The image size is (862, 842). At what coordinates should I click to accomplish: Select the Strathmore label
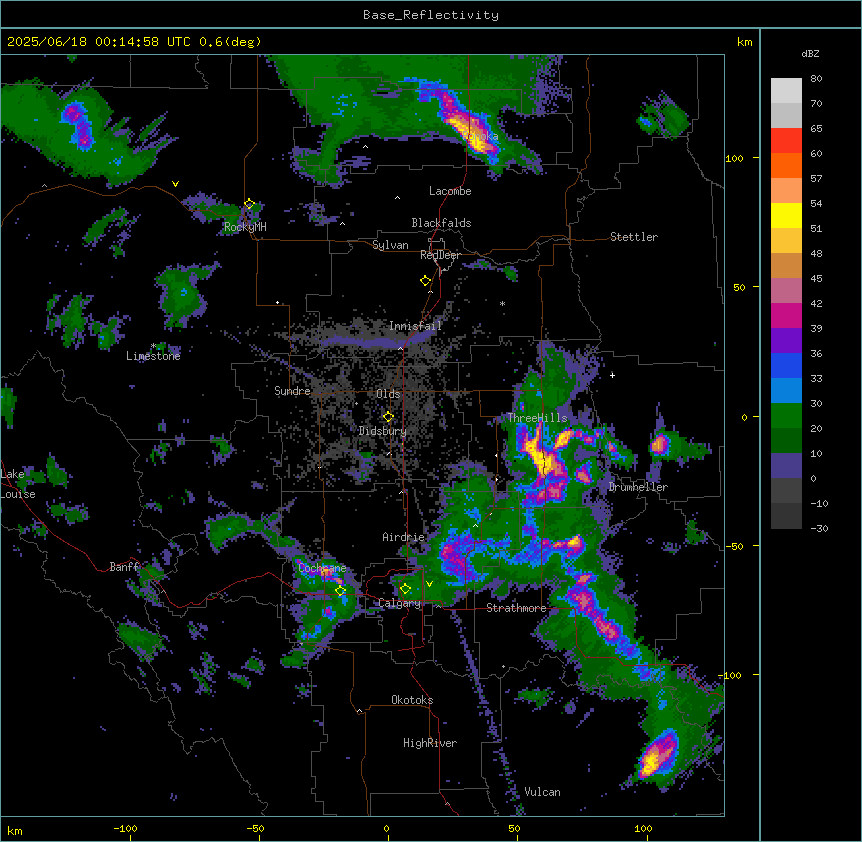(x=516, y=608)
